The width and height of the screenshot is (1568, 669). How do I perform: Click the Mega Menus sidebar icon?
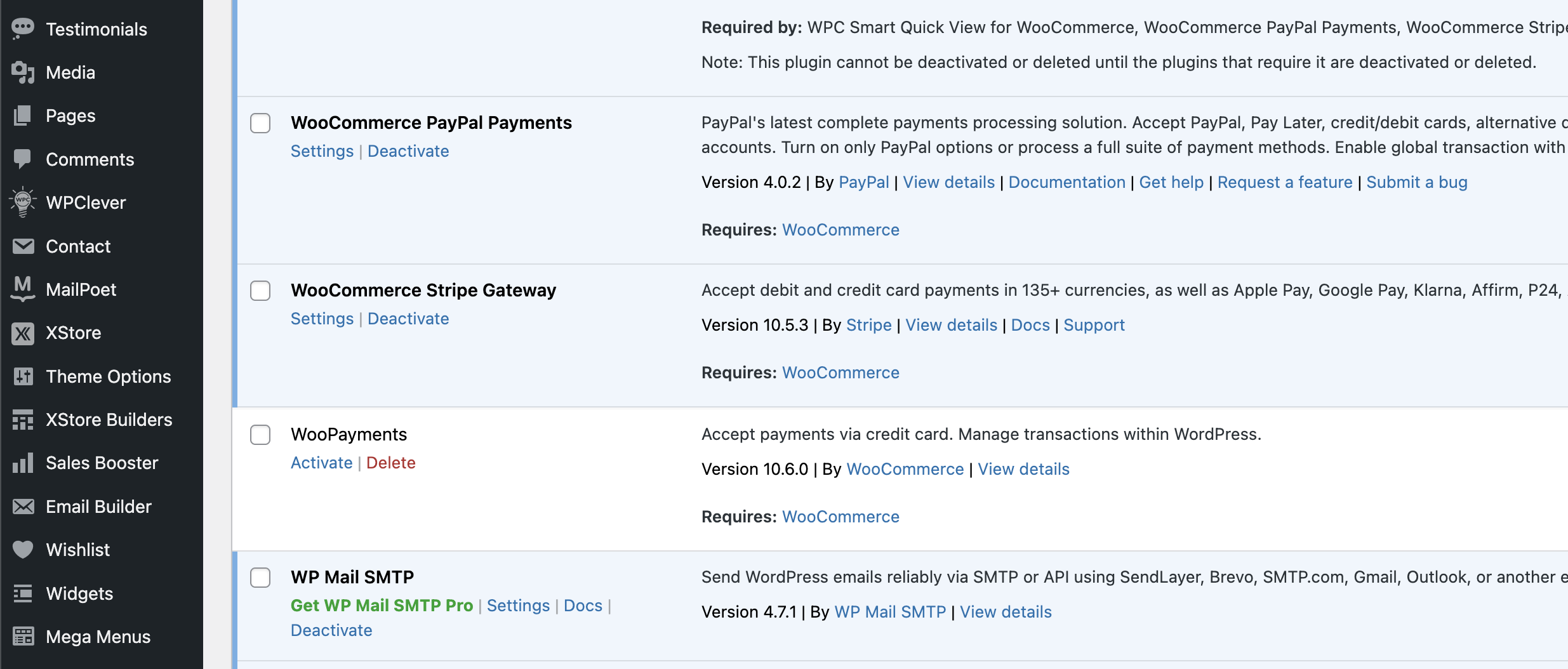23,636
